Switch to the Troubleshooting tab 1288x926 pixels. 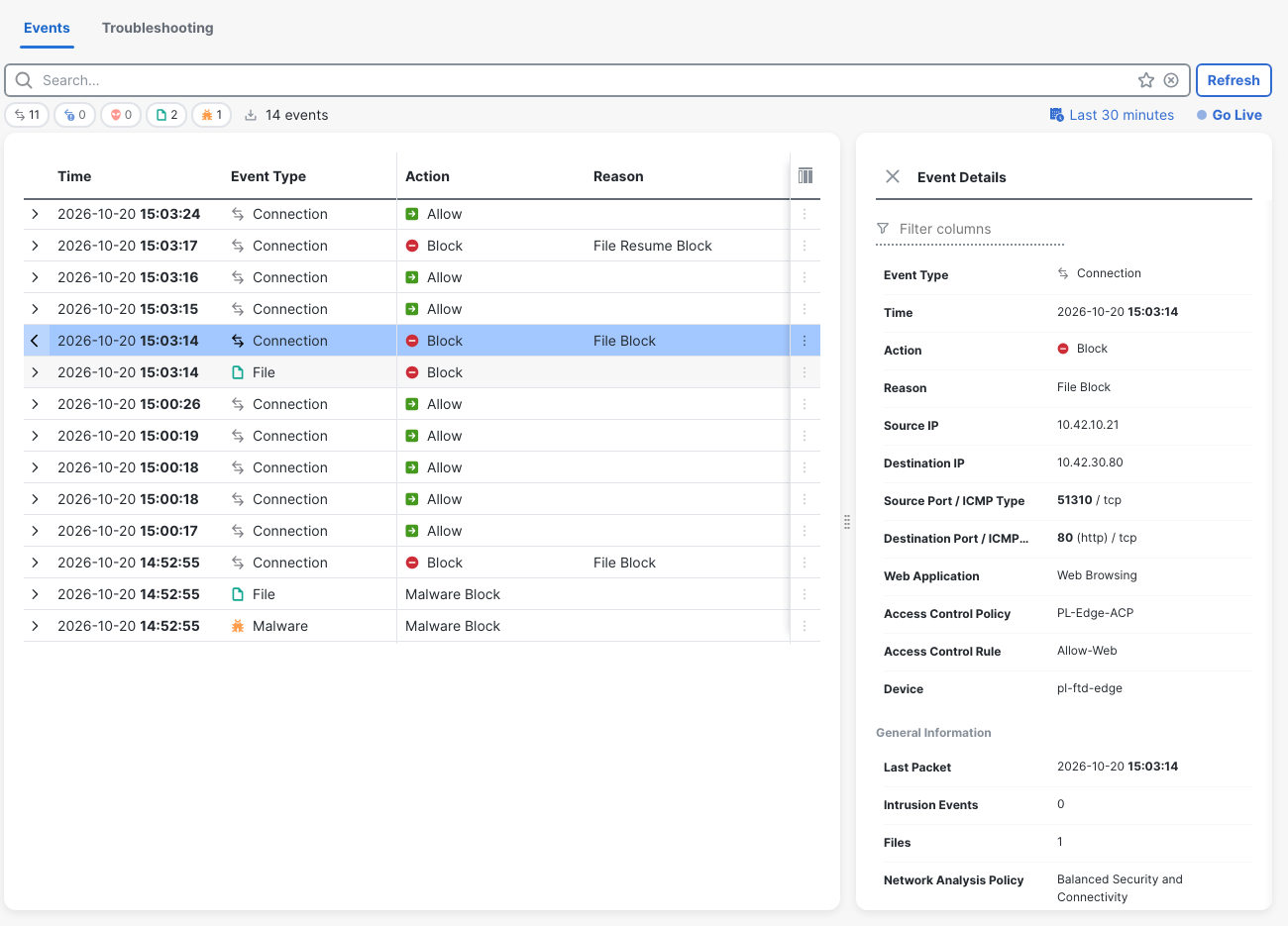[x=158, y=28]
